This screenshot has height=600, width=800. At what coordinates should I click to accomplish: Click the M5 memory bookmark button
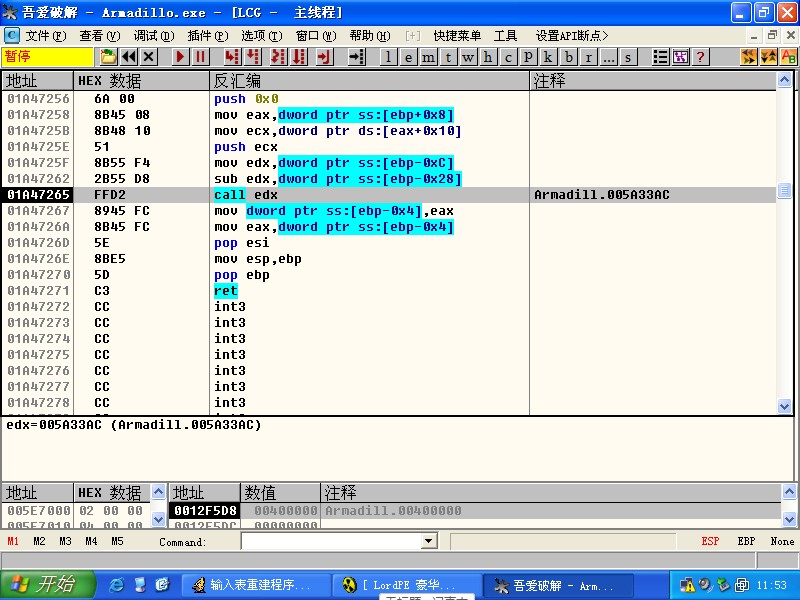tap(117, 541)
